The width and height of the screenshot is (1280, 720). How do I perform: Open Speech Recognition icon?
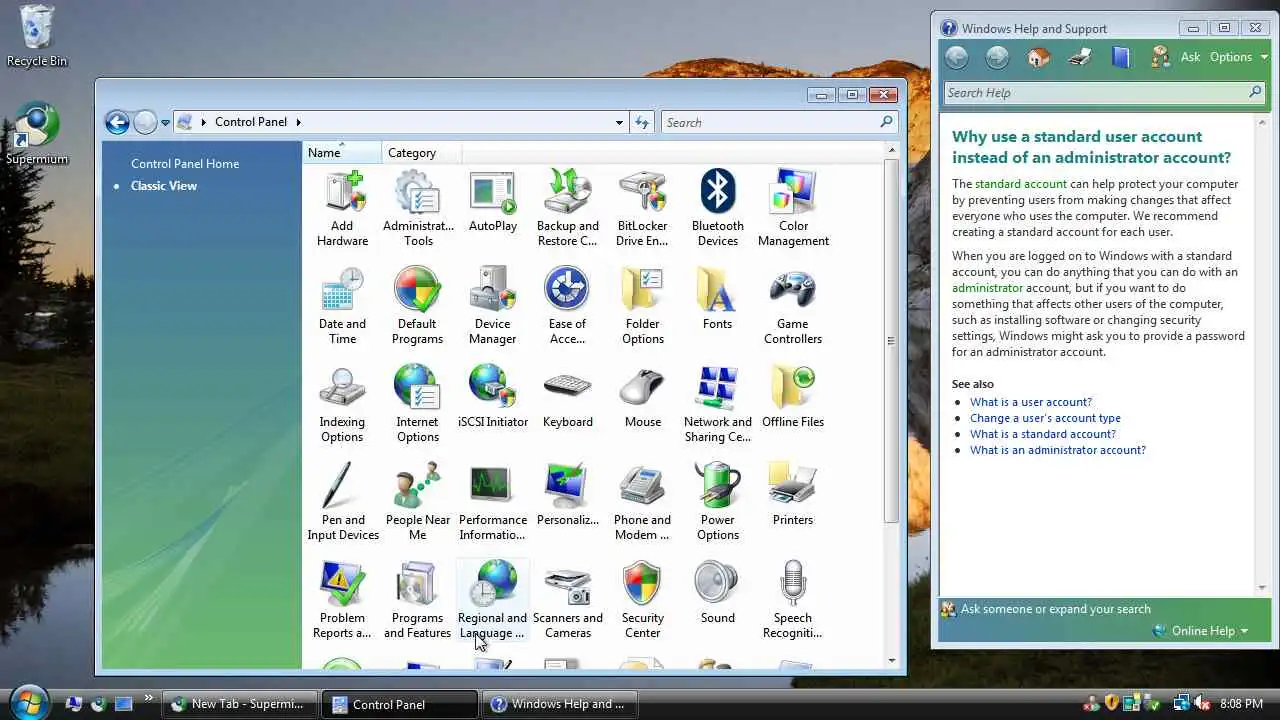point(793,600)
